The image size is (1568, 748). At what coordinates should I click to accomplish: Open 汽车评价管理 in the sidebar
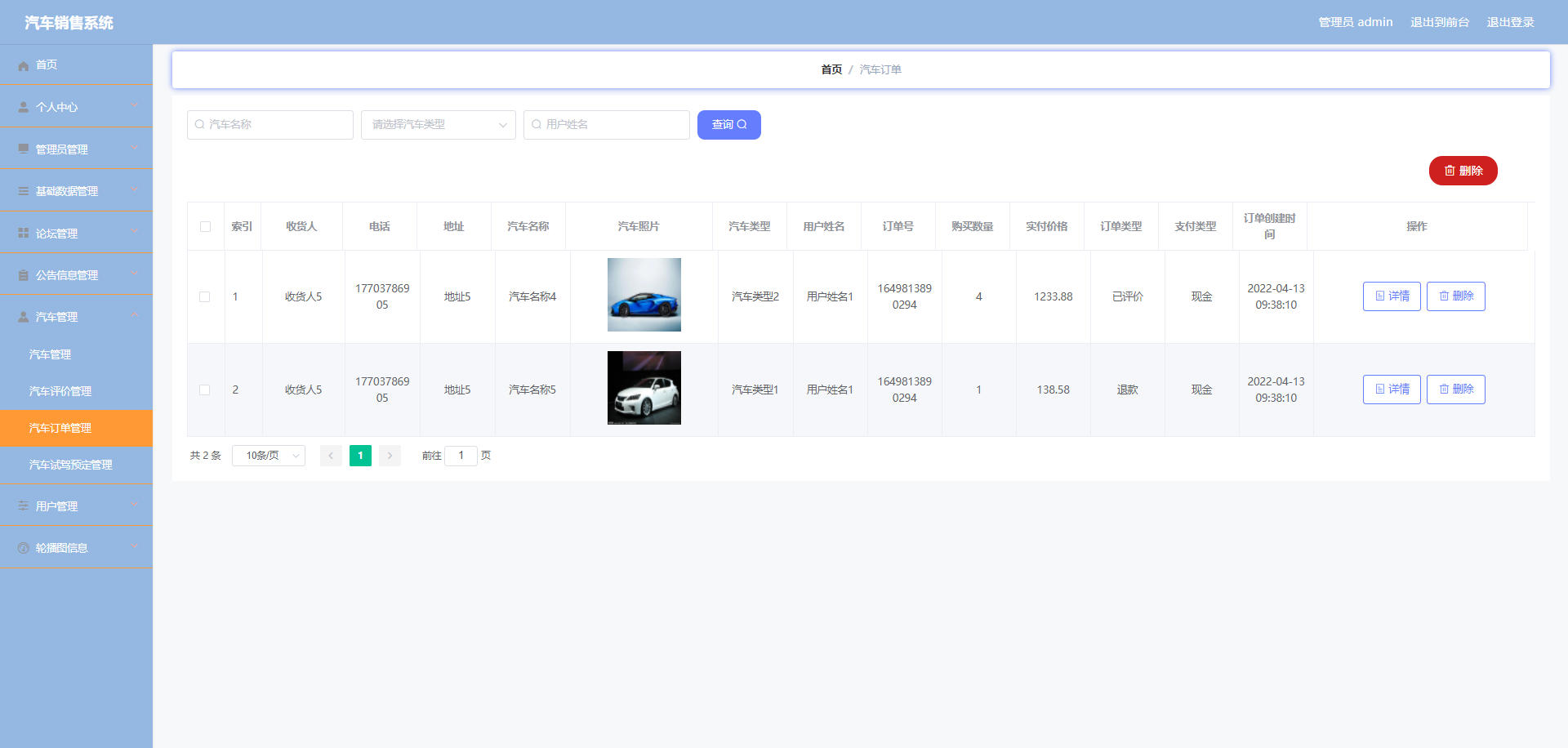coord(60,391)
